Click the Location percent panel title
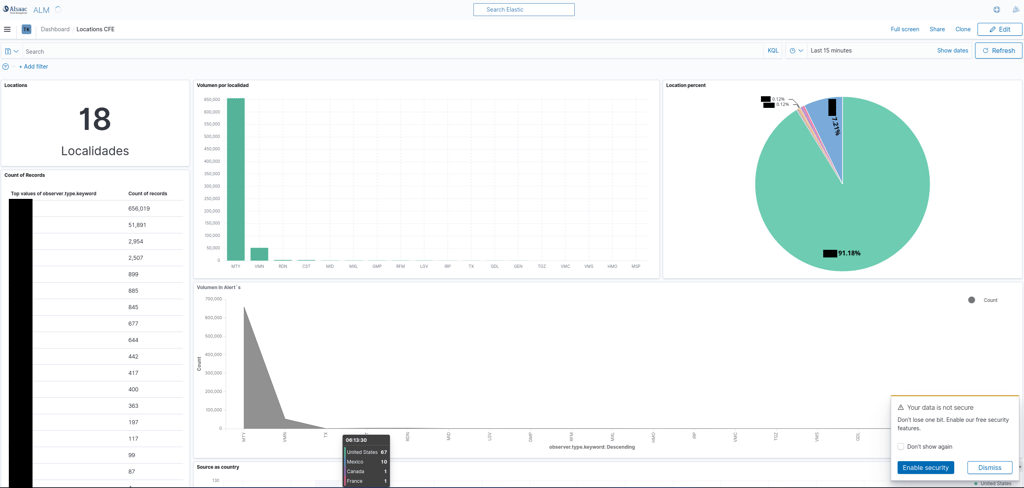 point(686,85)
